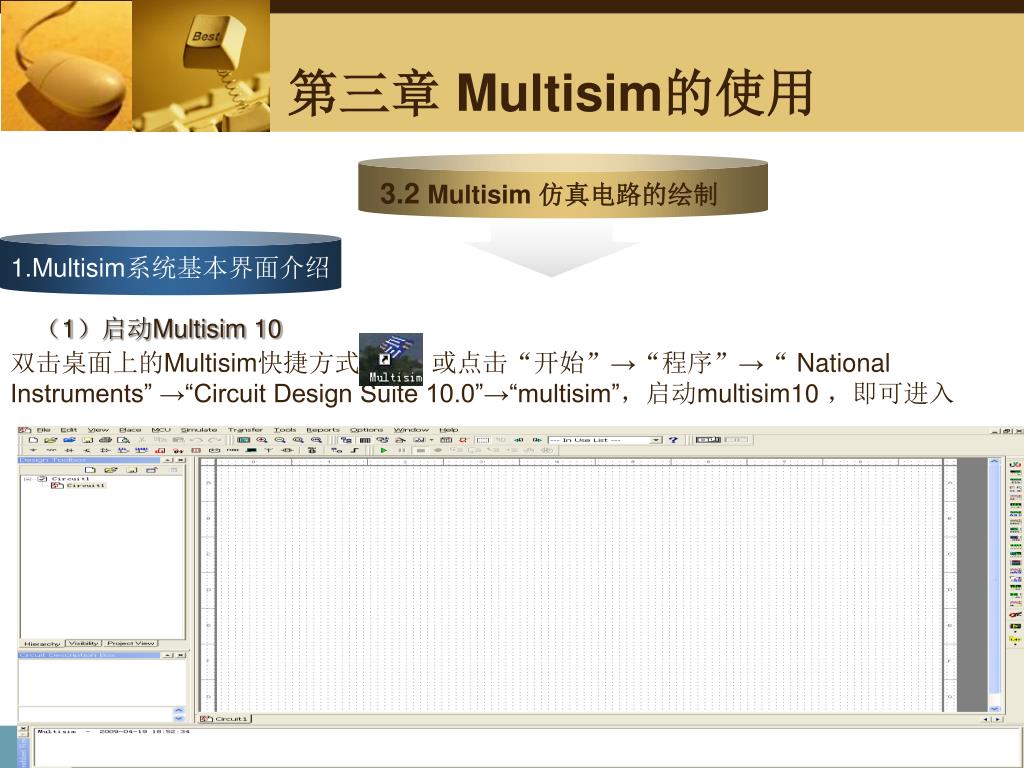Open the Grapher icon
The image size is (1024, 768).
[x=419, y=440]
